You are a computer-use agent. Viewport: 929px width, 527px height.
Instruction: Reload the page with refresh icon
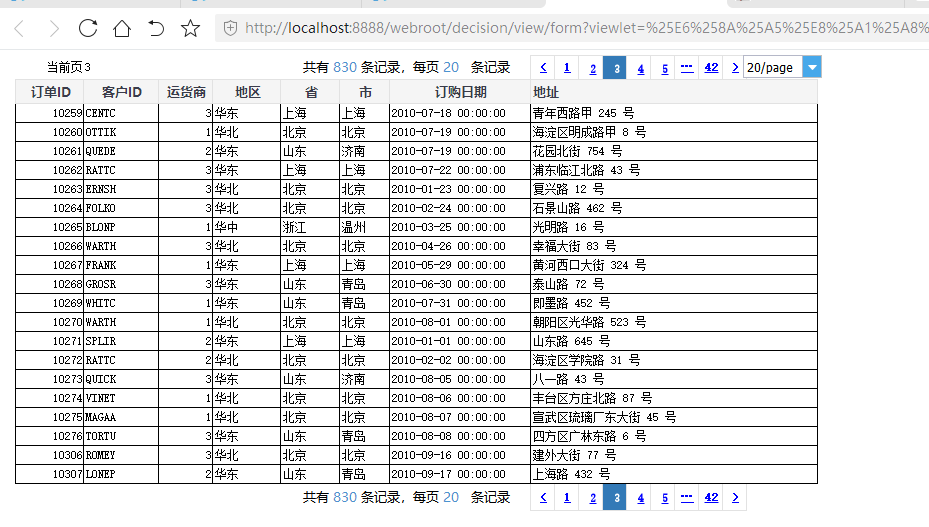(88, 28)
